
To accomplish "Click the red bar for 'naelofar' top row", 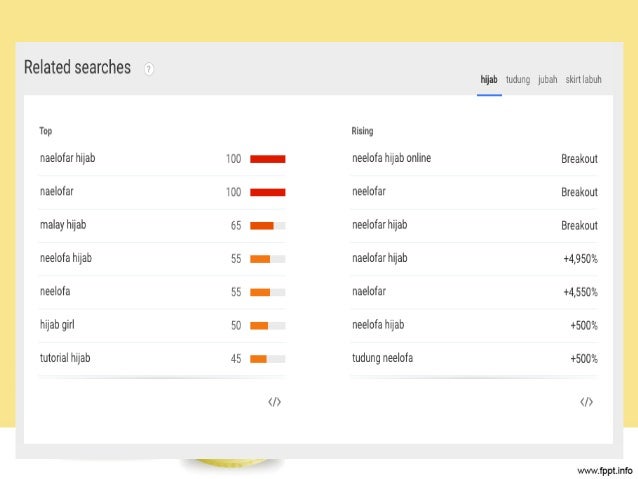I will (268, 192).
